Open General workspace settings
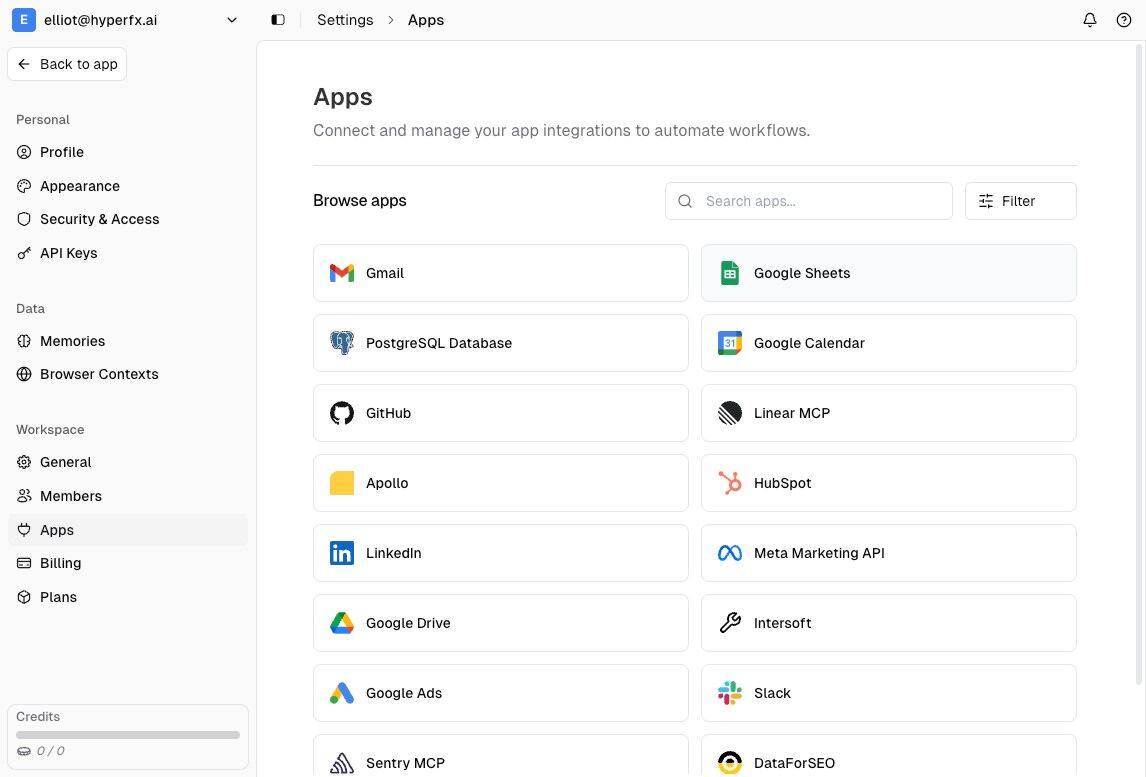The height and width of the screenshot is (777, 1146). pos(128,462)
